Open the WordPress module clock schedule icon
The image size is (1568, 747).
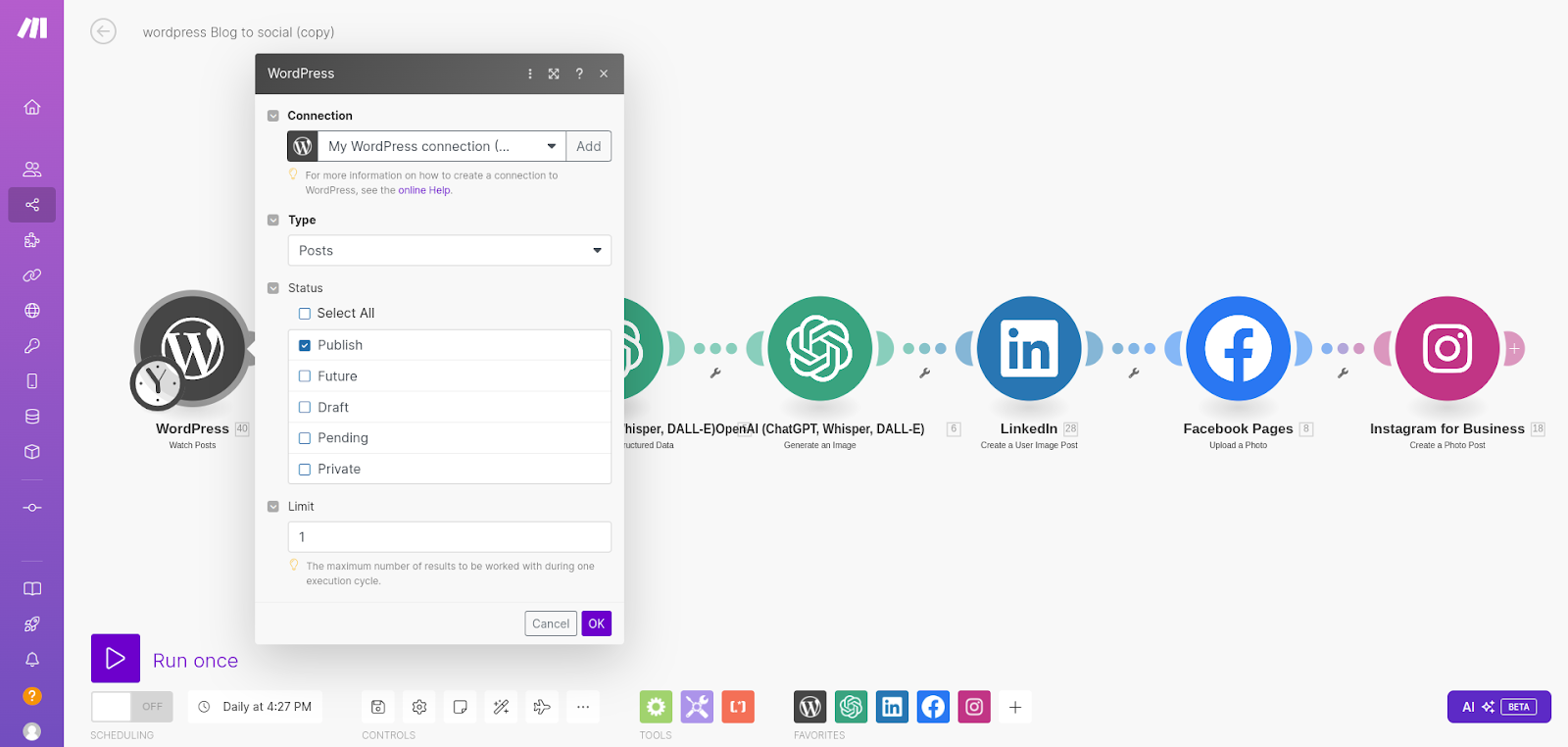click(157, 383)
